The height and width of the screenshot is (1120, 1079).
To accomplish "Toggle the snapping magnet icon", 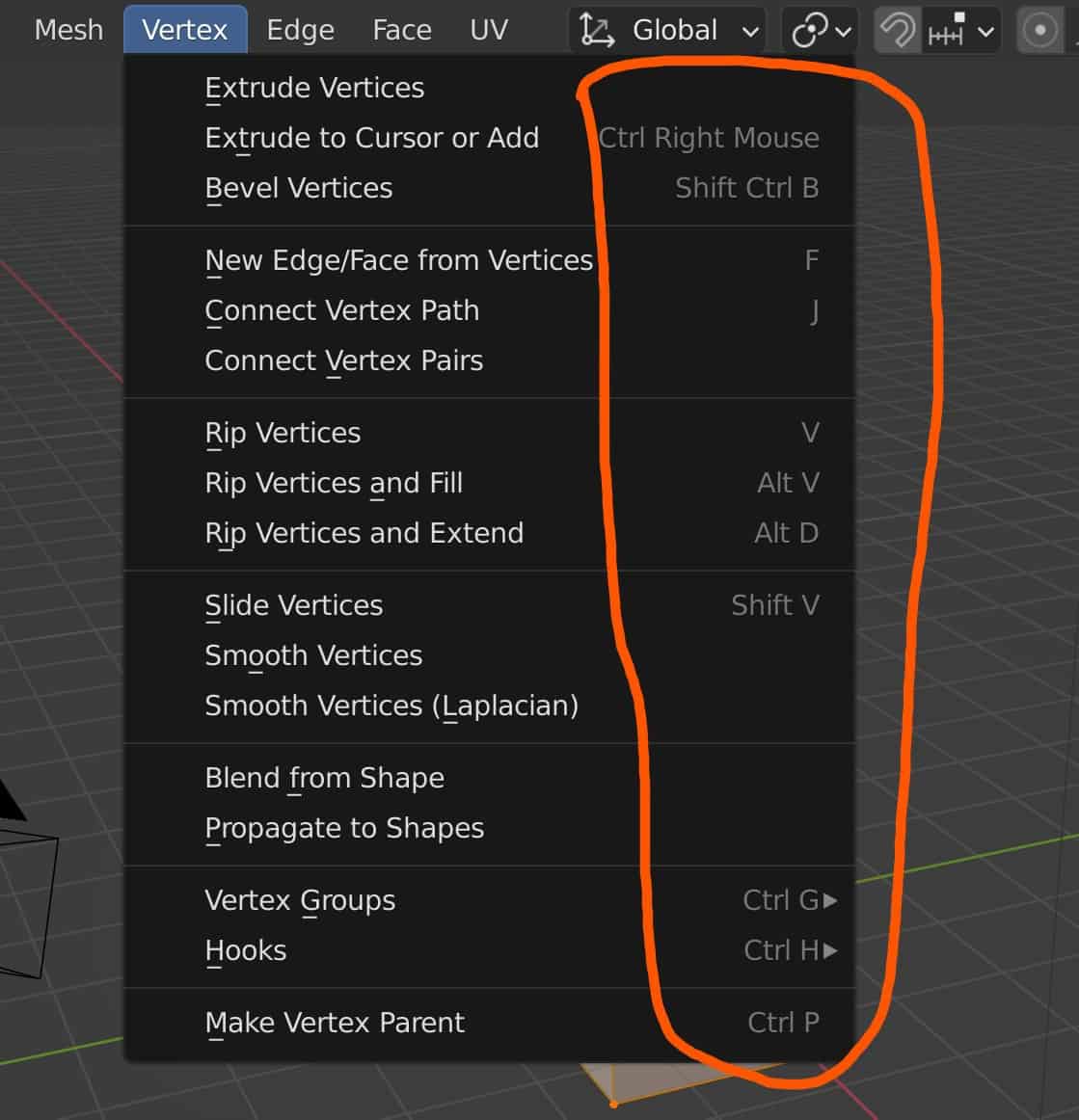I will (x=897, y=31).
